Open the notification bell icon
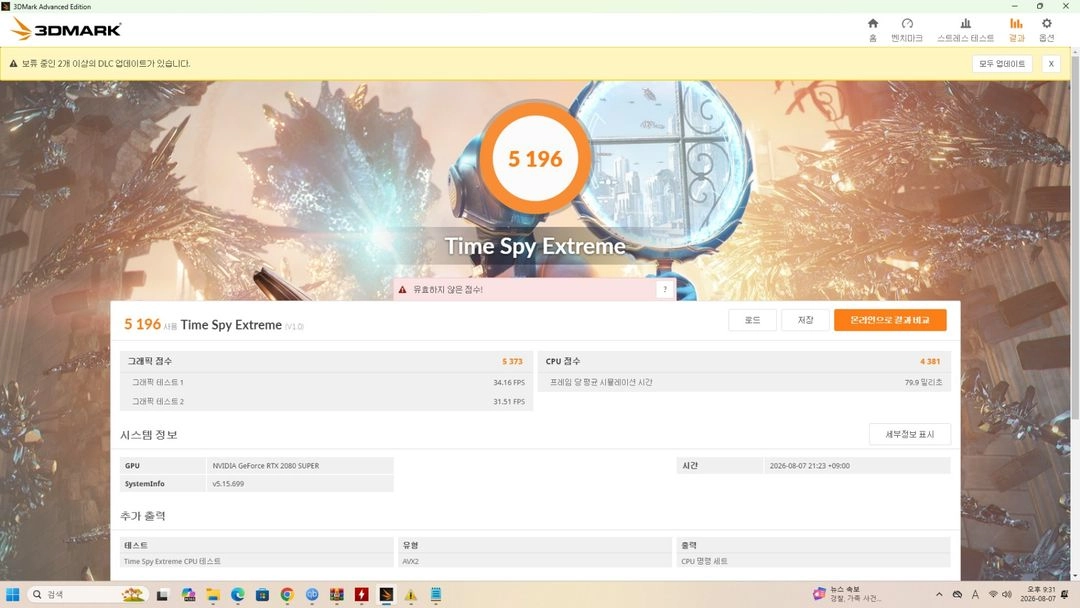The width and height of the screenshot is (1080, 608). point(1066,594)
